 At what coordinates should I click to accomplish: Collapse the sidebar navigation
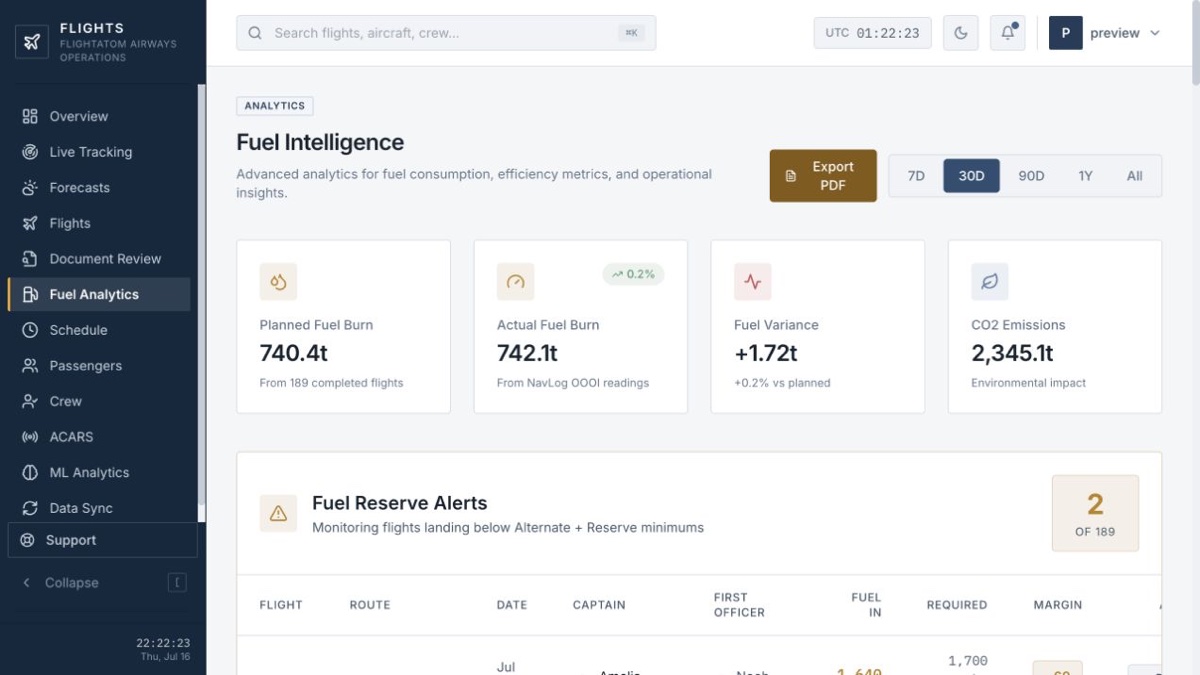coord(103,583)
